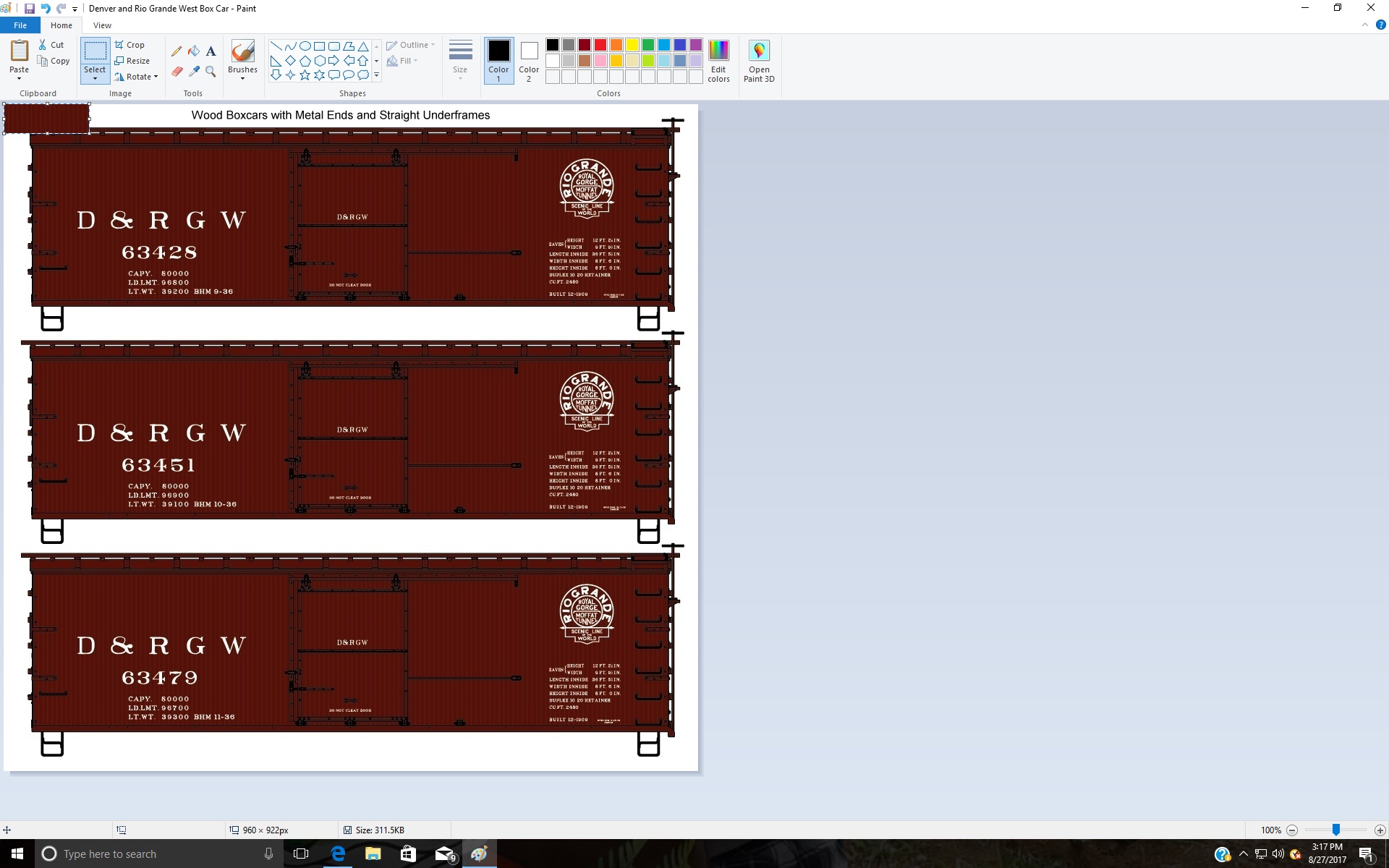Open Task View from the taskbar
Screen dimensions: 1389x868
(x=301, y=854)
